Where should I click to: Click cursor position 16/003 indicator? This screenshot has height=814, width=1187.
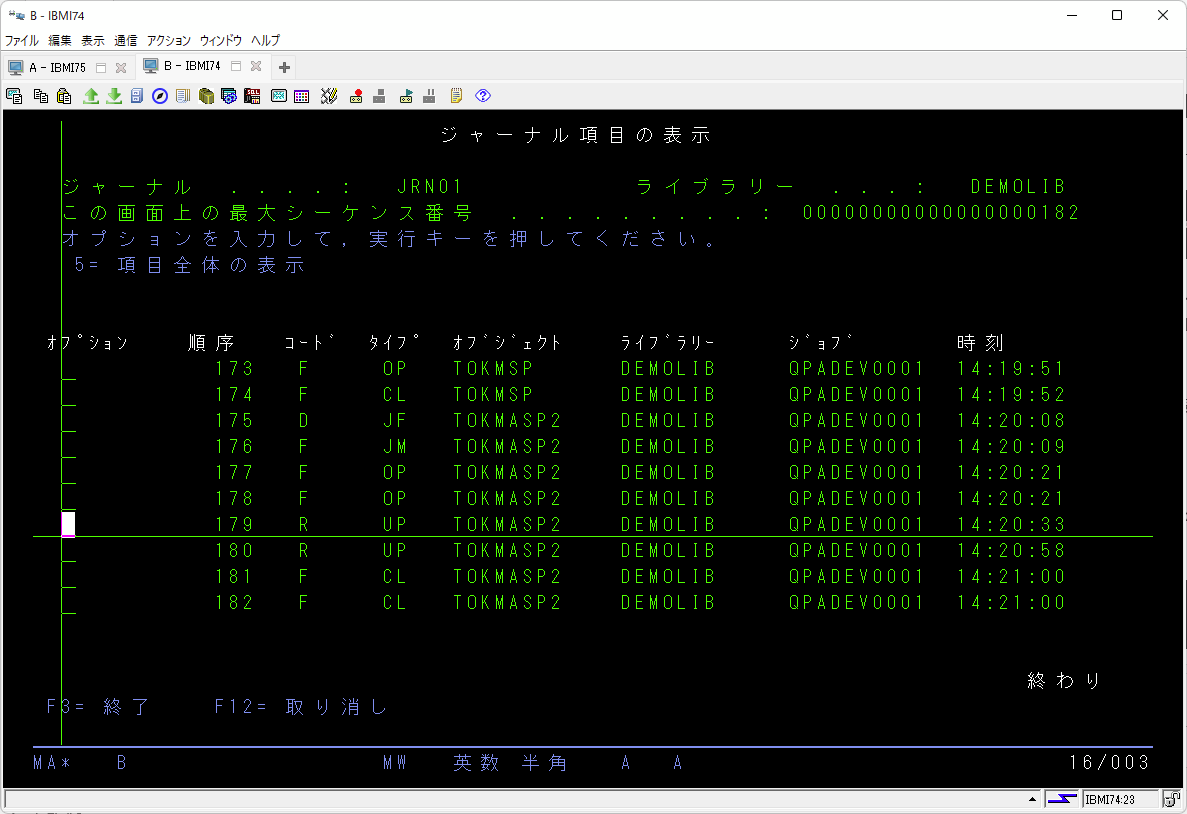pos(1109,763)
